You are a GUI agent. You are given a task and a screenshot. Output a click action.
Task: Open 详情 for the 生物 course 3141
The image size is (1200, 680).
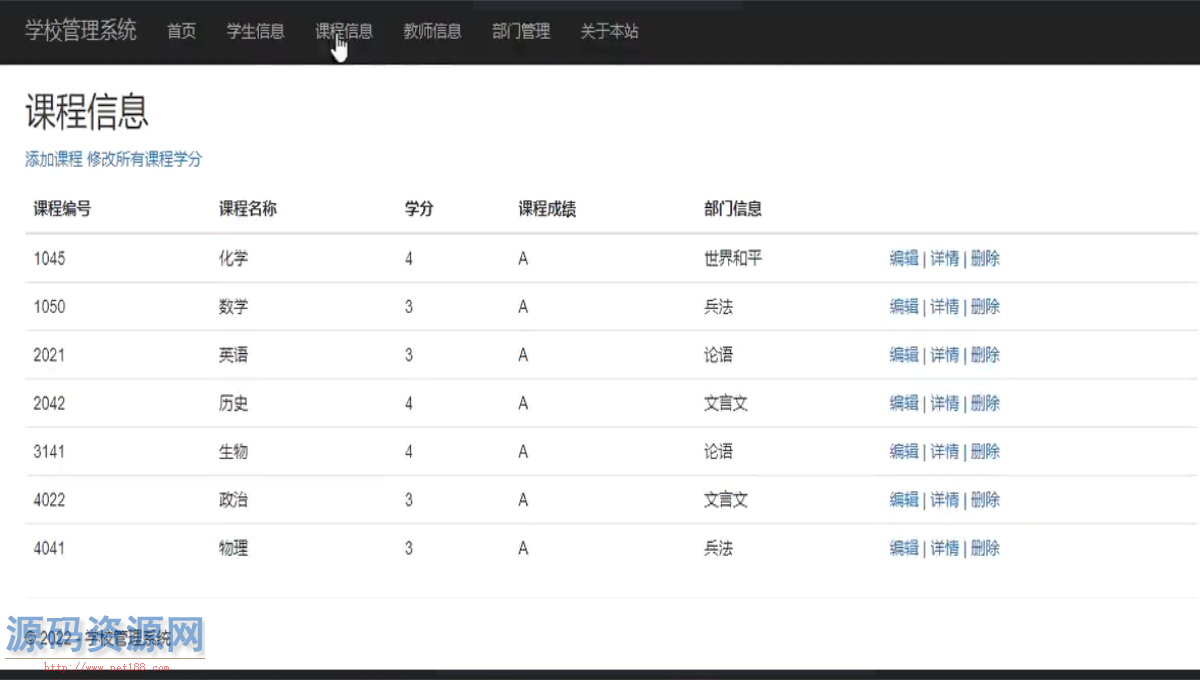(x=945, y=451)
